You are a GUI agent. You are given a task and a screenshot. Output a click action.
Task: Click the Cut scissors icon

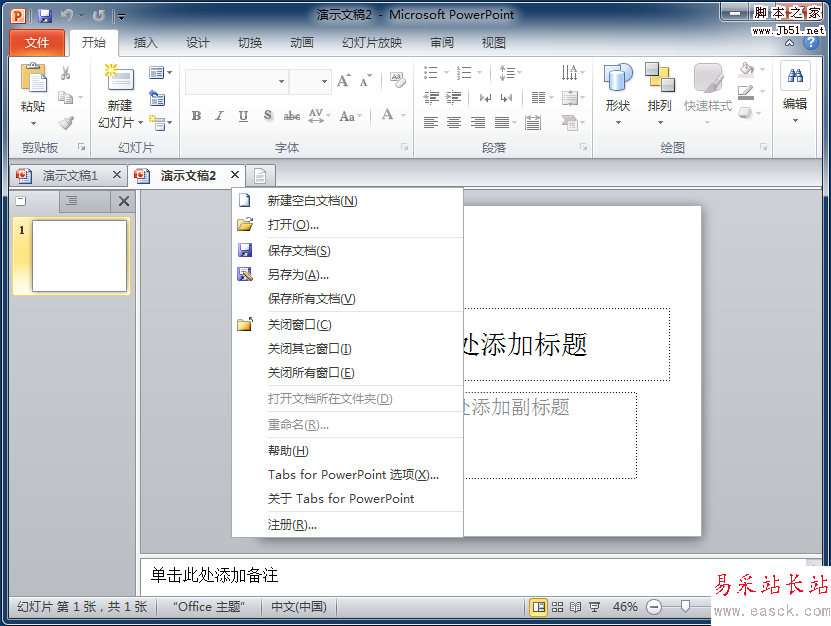pos(66,73)
